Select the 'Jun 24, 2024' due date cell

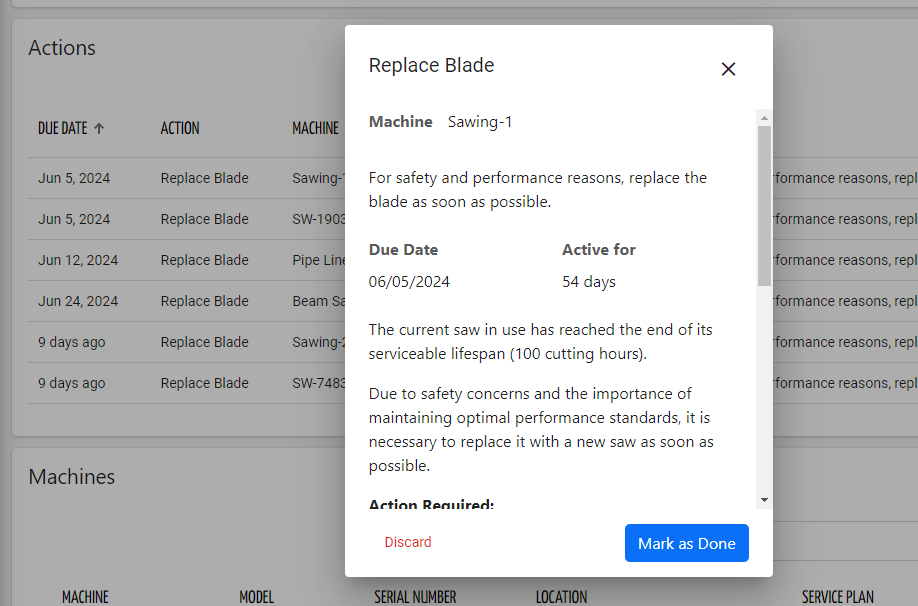pyautogui.click(x=78, y=301)
